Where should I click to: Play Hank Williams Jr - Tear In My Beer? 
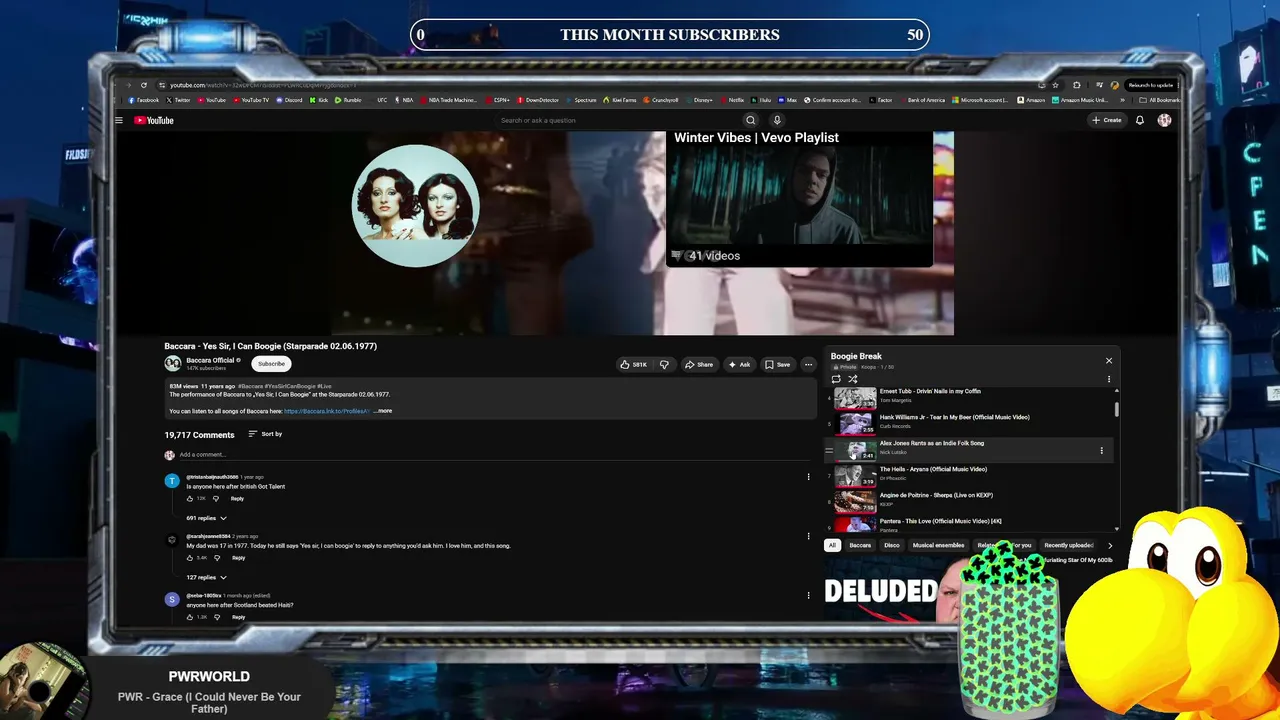(x=970, y=424)
